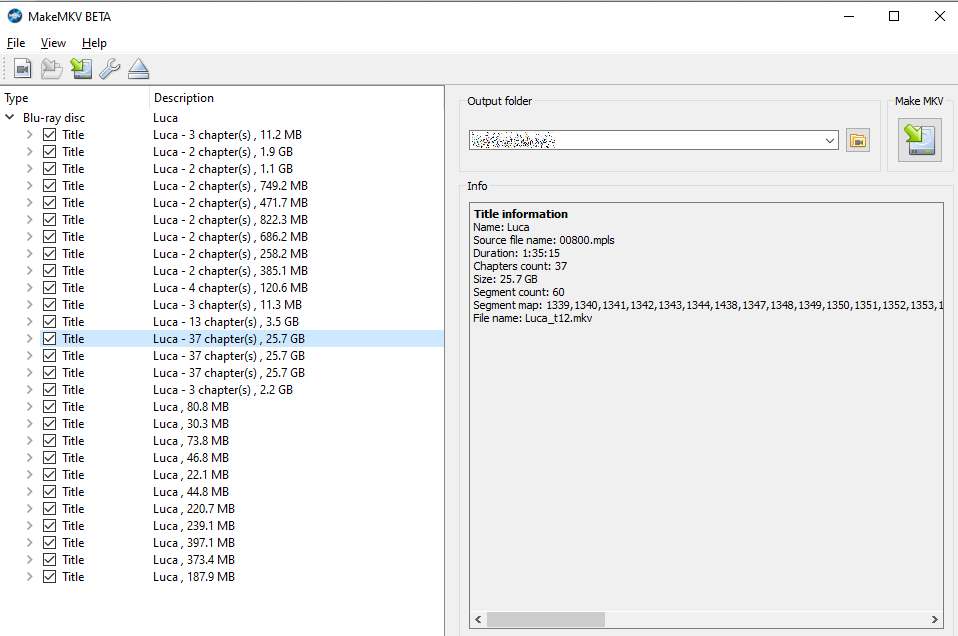The image size is (958, 636).
Task: Uncheck the title with 3 chapters, 11.2 MB
Action: (49, 134)
